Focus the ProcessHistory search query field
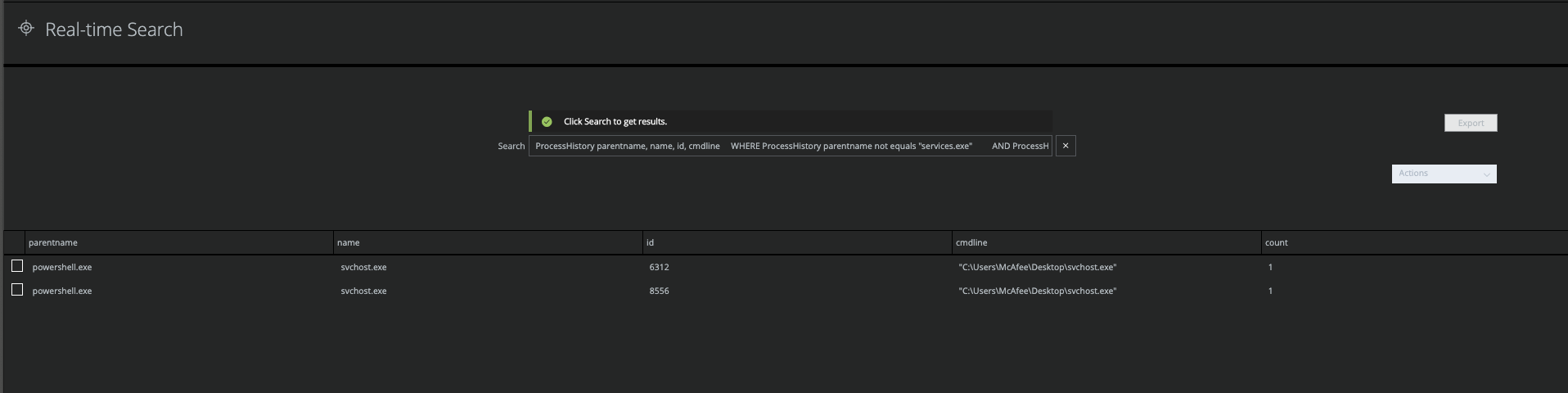Viewport: 1568px width, 393px height. pos(791,146)
